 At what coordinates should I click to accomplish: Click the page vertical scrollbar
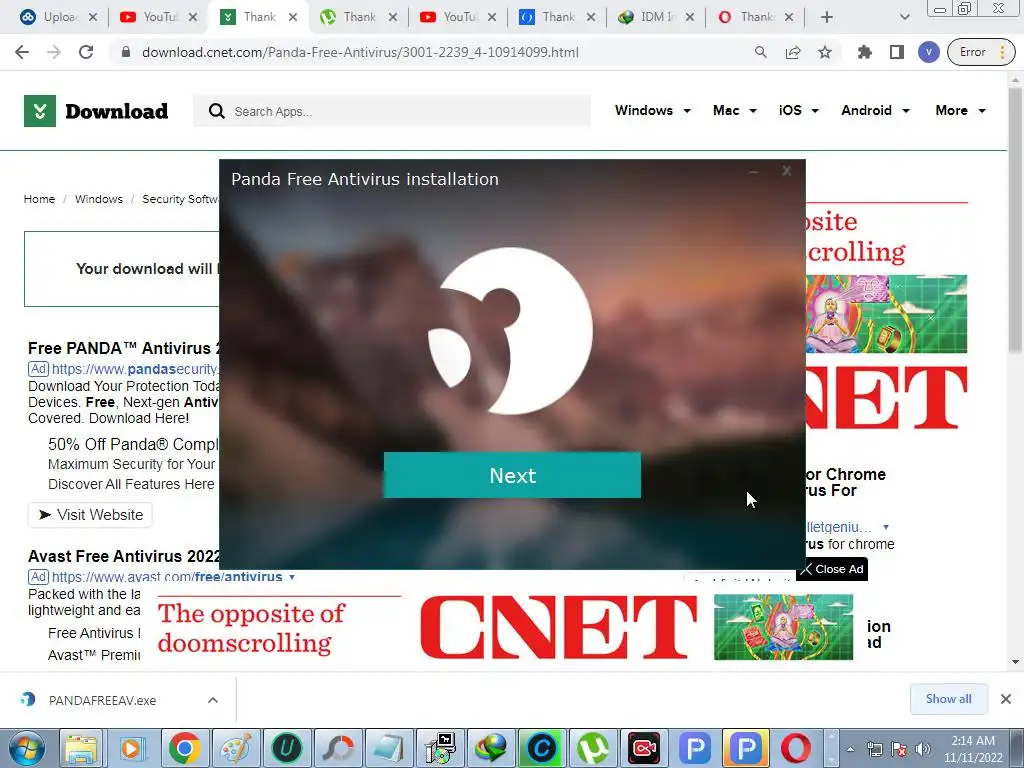(1015, 222)
